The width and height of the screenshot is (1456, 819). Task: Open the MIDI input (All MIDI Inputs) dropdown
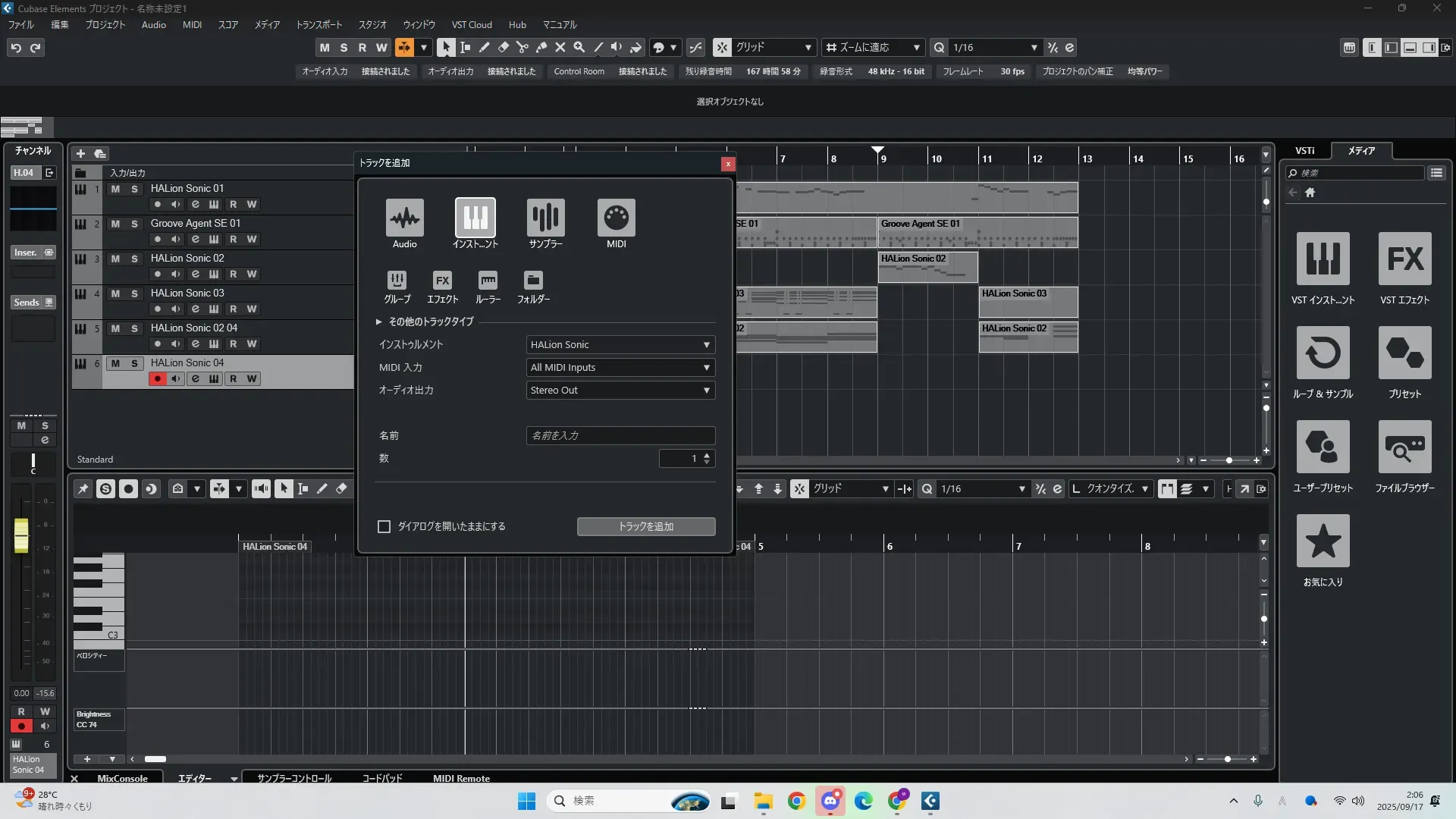tap(620, 368)
